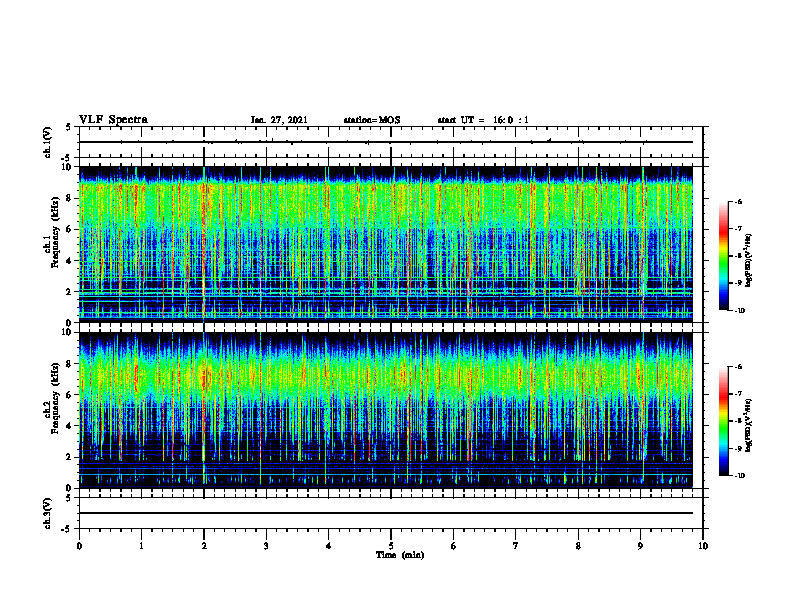
Task: Click the "ch.3(V)" waveform axis label
Action: (x=47, y=513)
